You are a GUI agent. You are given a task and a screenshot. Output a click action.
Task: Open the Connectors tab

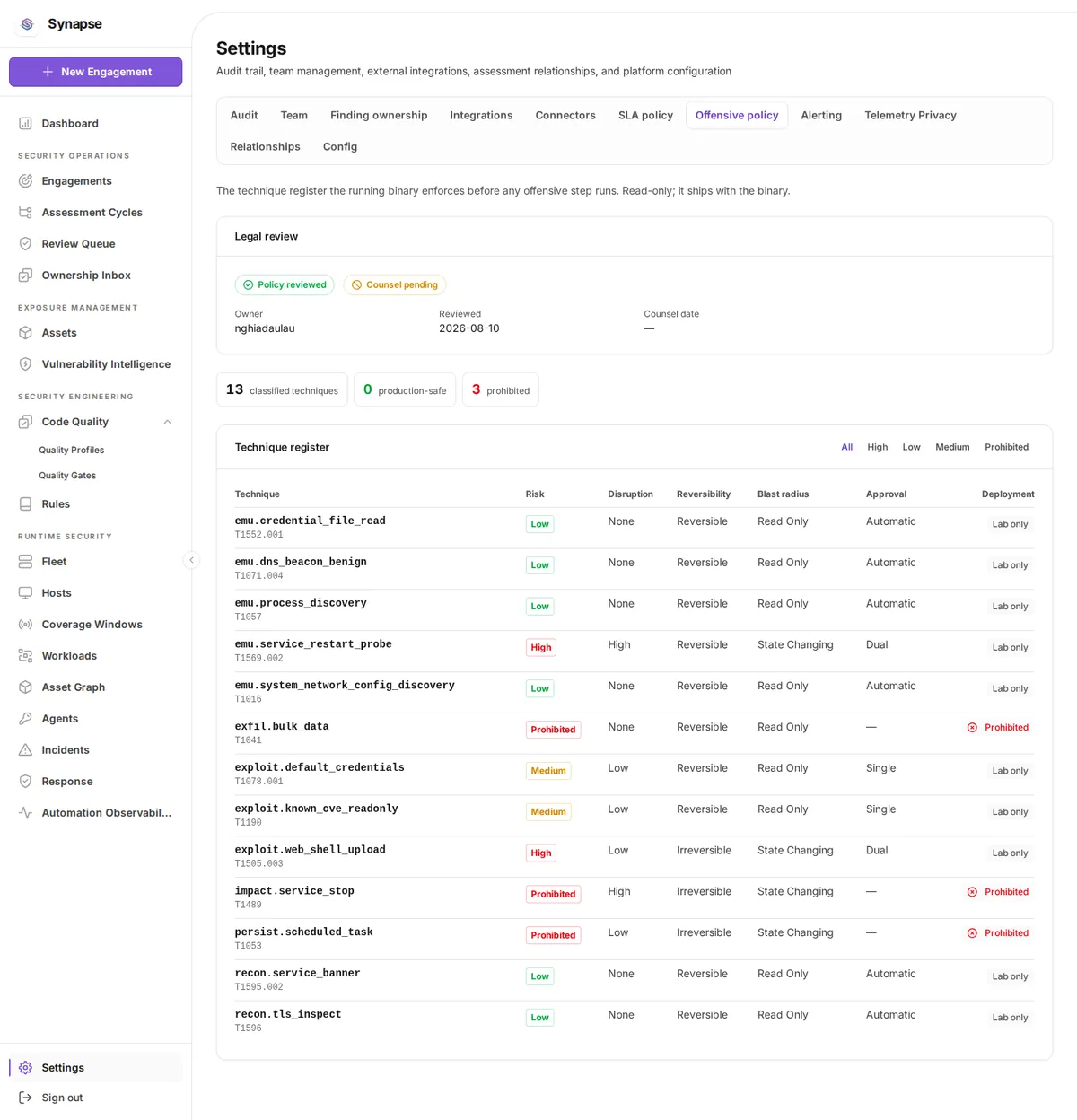tap(565, 116)
